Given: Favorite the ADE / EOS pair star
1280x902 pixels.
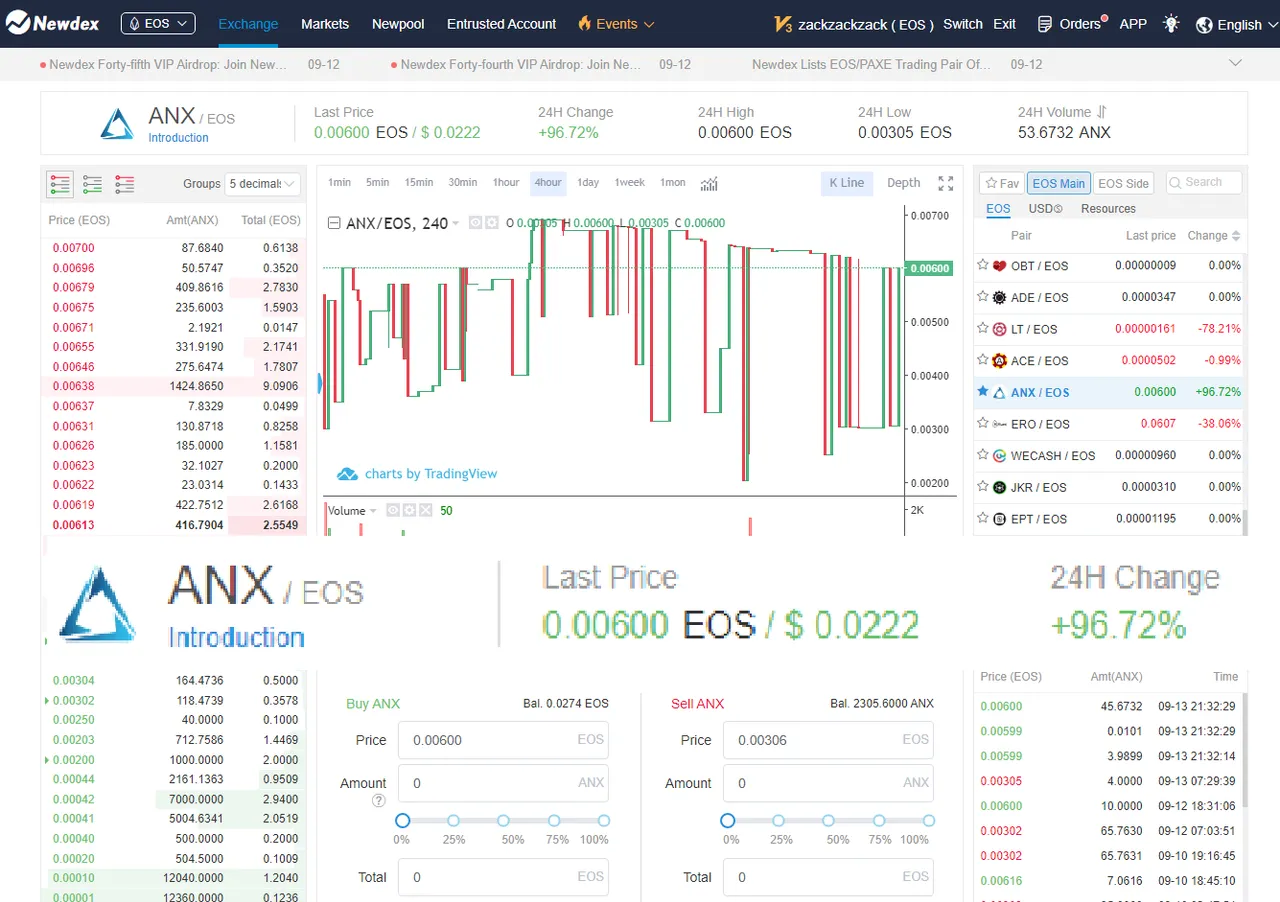Looking at the screenshot, I should click(983, 296).
